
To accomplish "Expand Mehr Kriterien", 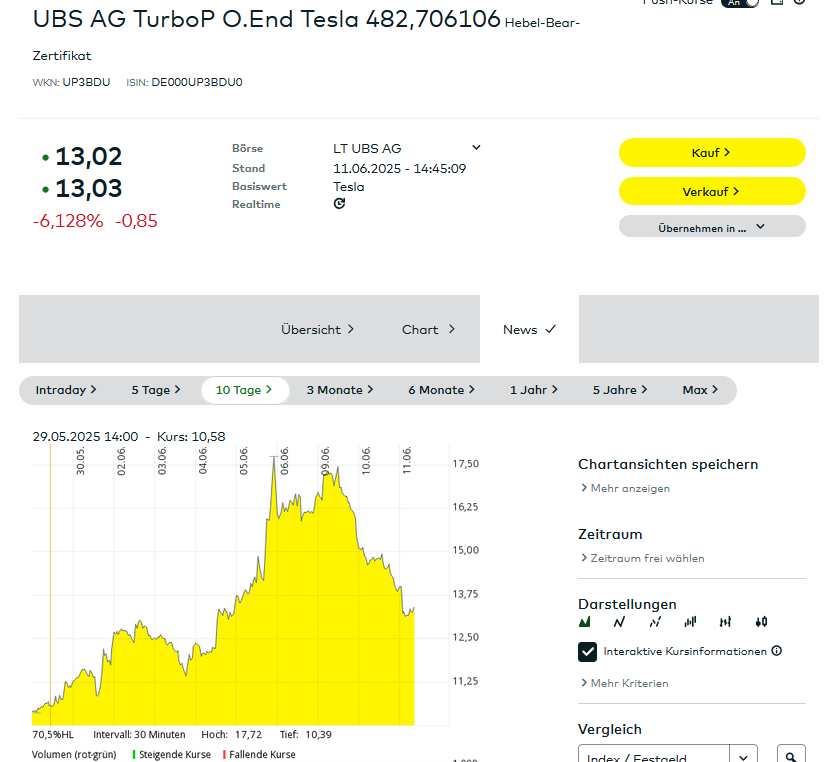I will tap(624, 683).
